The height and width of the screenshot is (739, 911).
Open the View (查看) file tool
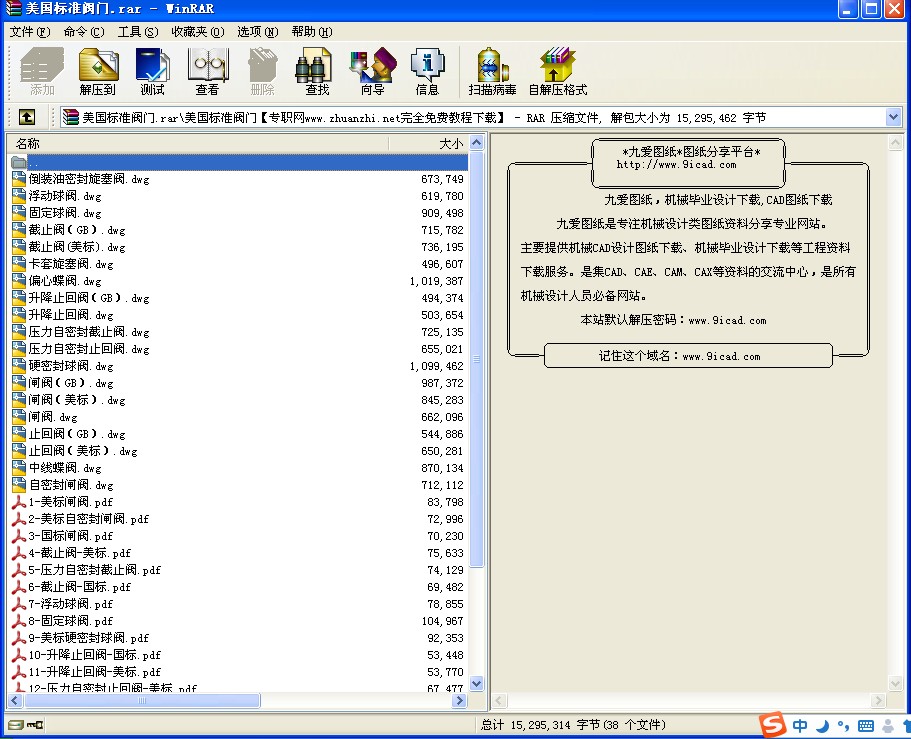click(207, 71)
